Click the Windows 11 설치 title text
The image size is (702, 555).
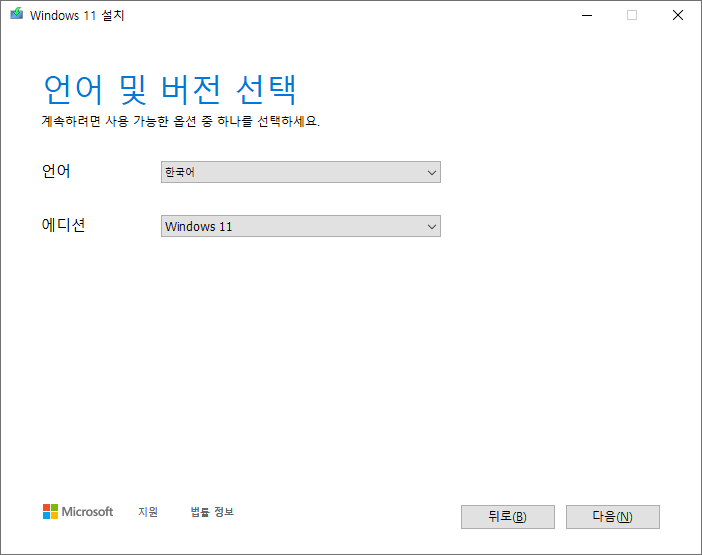(x=77, y=16)
